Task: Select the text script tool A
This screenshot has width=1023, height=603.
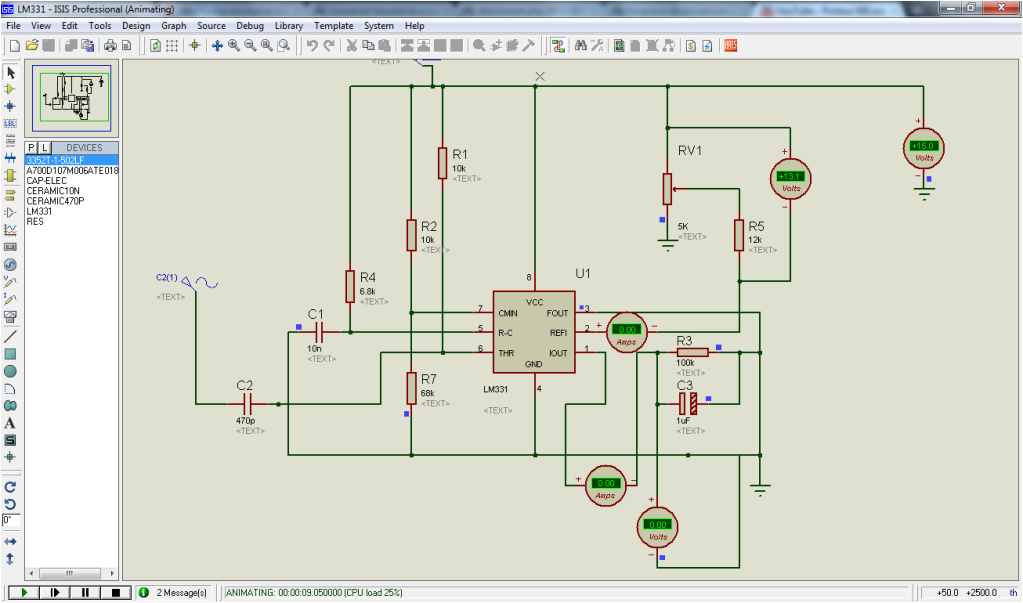Action: coord(10,423)
